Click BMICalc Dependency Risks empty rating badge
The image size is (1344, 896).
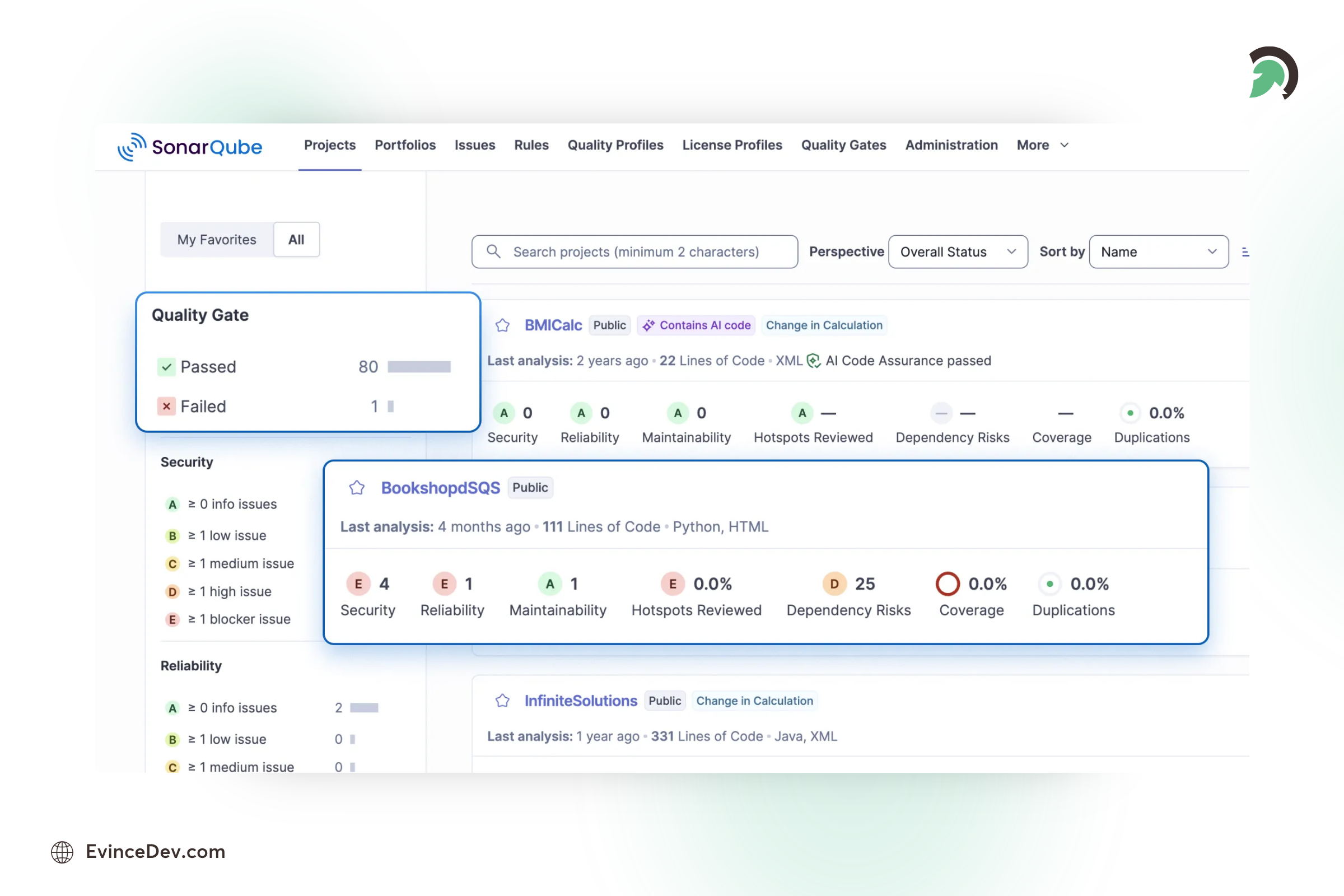pyautogui.click(x=941, y=413)
